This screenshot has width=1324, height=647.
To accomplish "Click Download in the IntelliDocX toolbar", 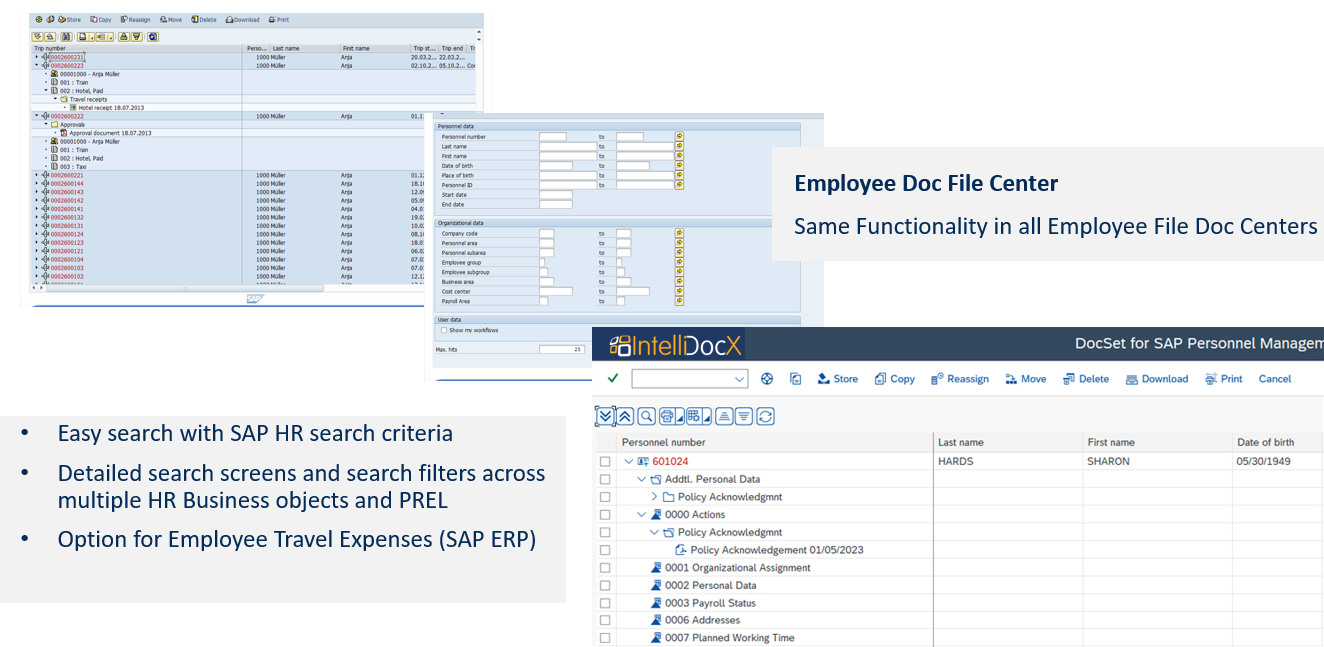I will (1156, 379).
